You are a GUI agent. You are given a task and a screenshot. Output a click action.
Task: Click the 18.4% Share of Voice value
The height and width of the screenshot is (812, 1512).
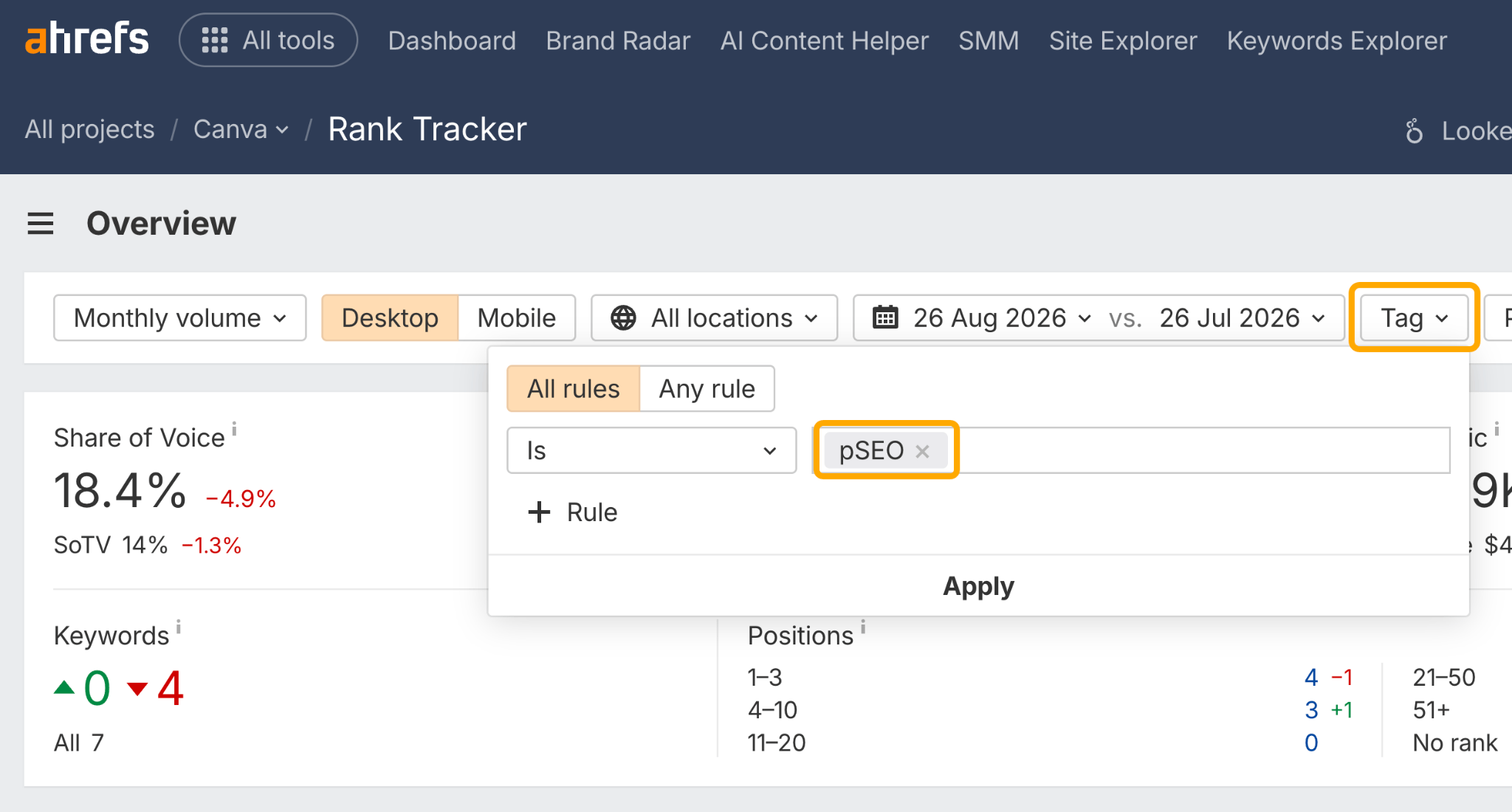120,491
